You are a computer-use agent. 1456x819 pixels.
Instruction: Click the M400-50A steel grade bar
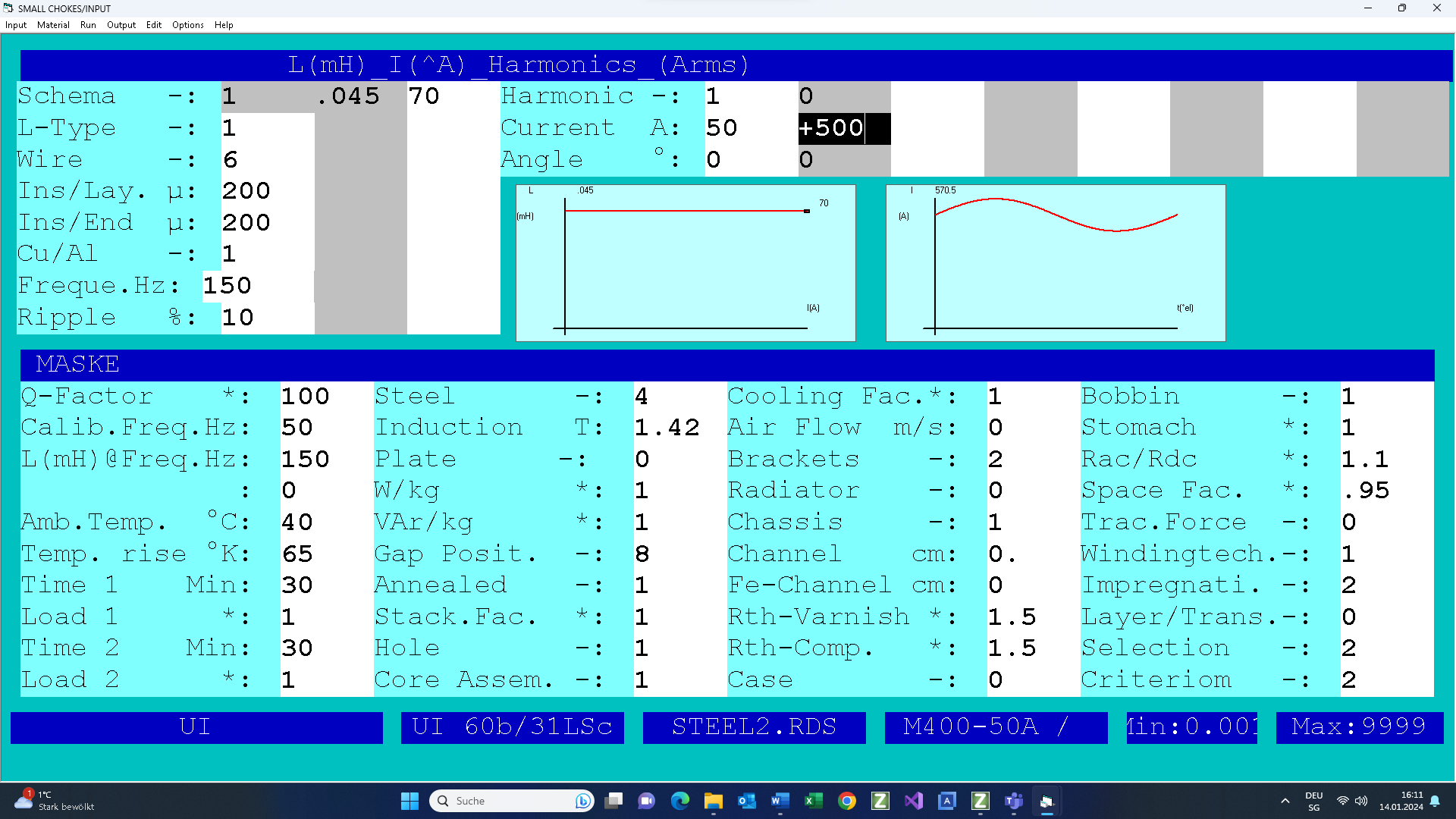996,727
